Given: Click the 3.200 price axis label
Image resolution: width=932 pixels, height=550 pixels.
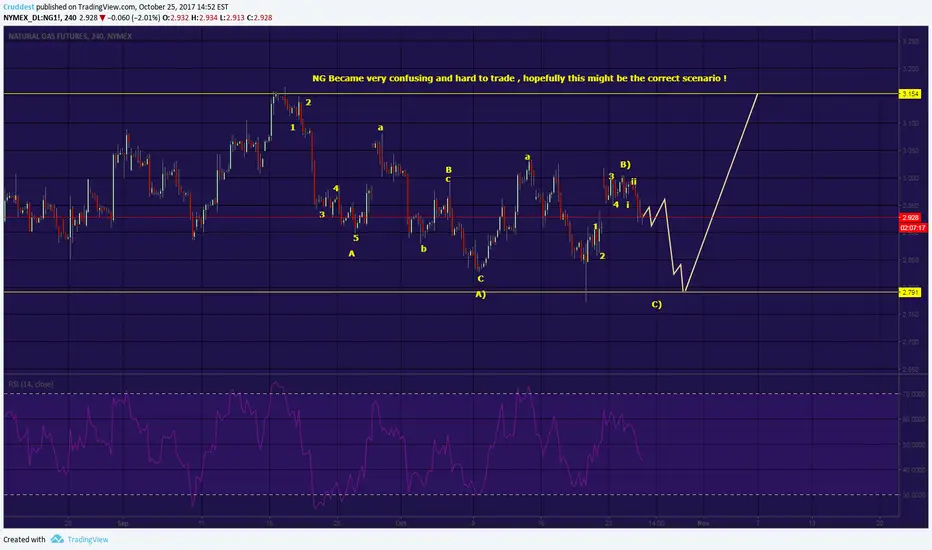Looking at the screenshot, I should 910,69.
